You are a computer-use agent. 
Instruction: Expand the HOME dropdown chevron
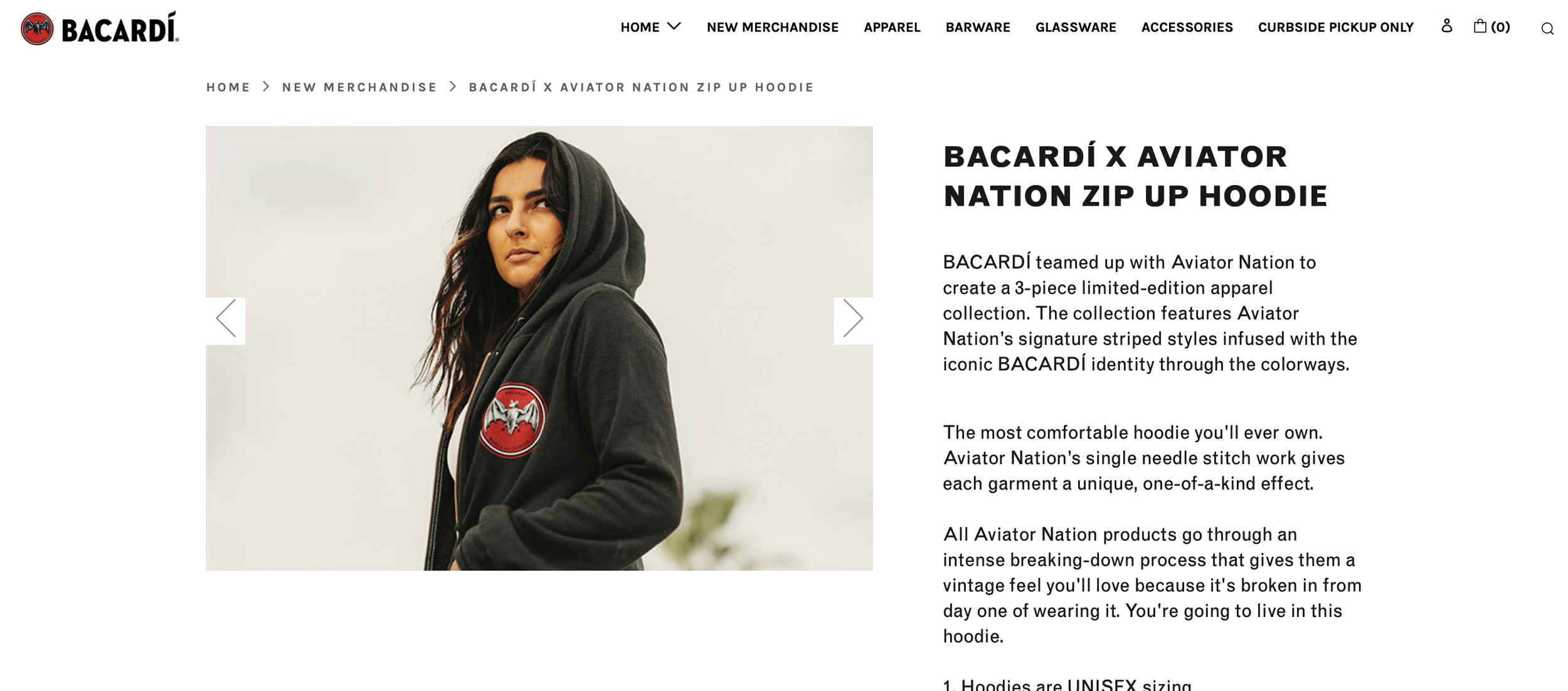click(674, 26)
